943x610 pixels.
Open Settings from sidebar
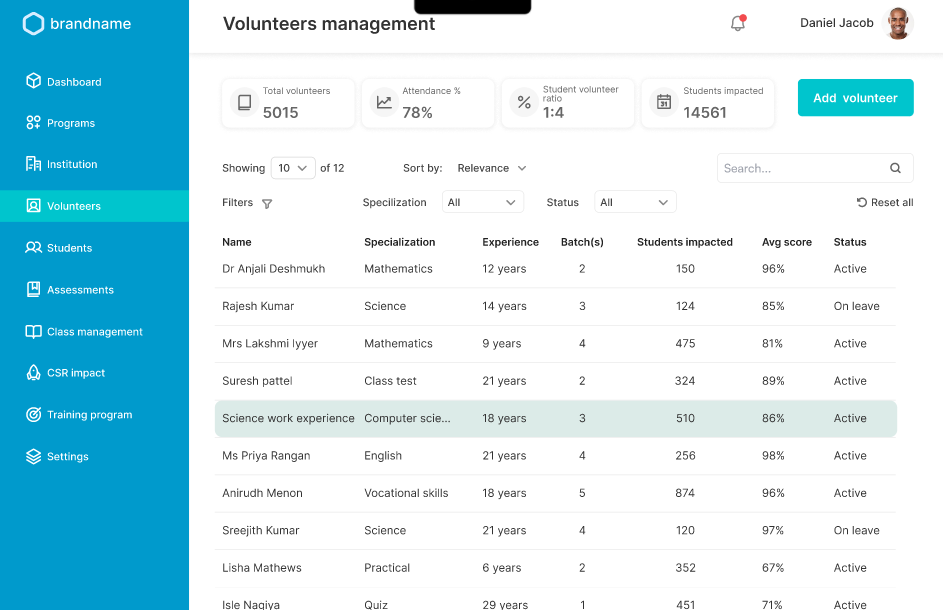click(x=67, y=457)
